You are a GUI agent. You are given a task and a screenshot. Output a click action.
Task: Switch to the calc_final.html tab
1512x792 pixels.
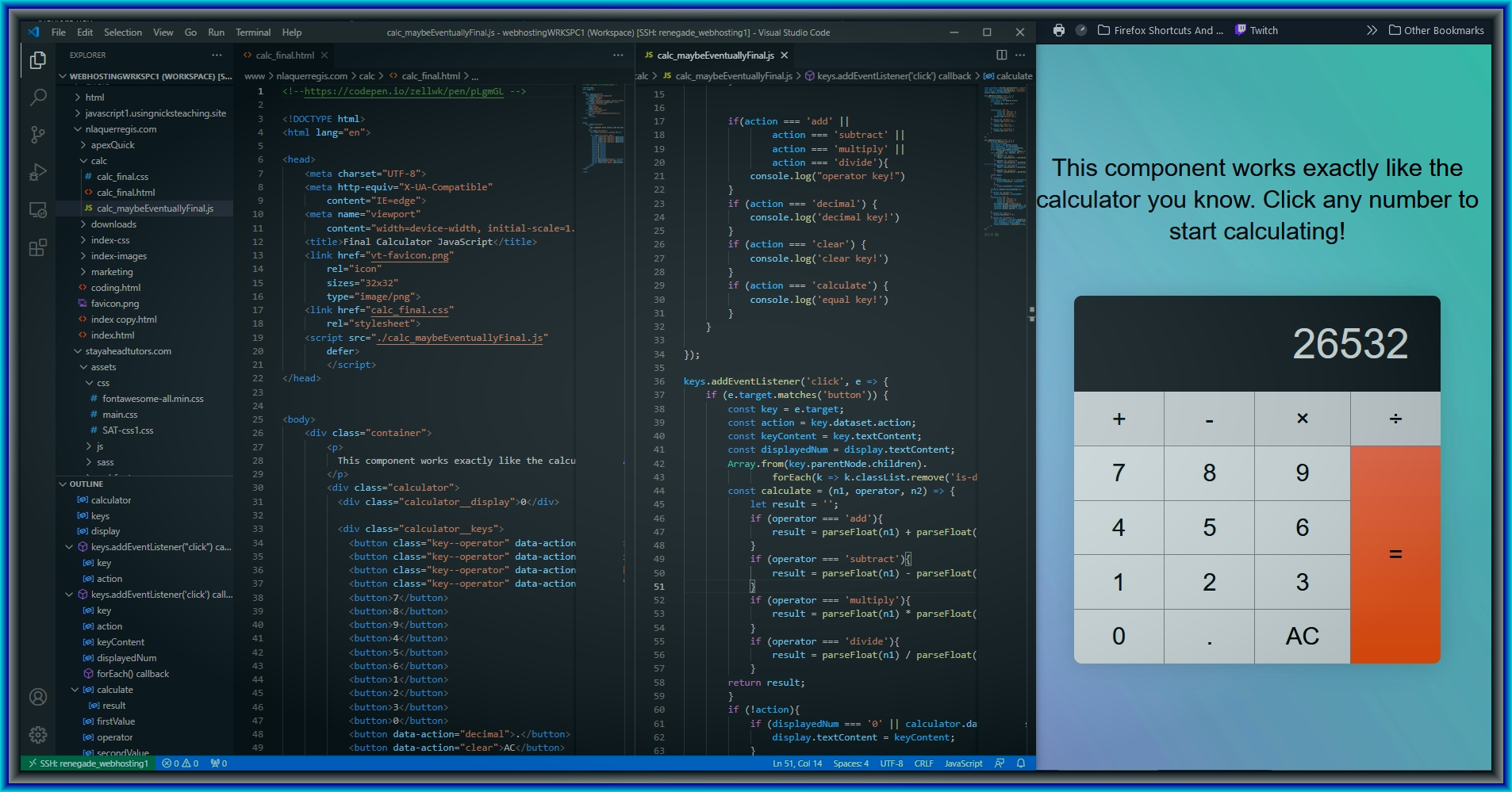coord(285,55)
